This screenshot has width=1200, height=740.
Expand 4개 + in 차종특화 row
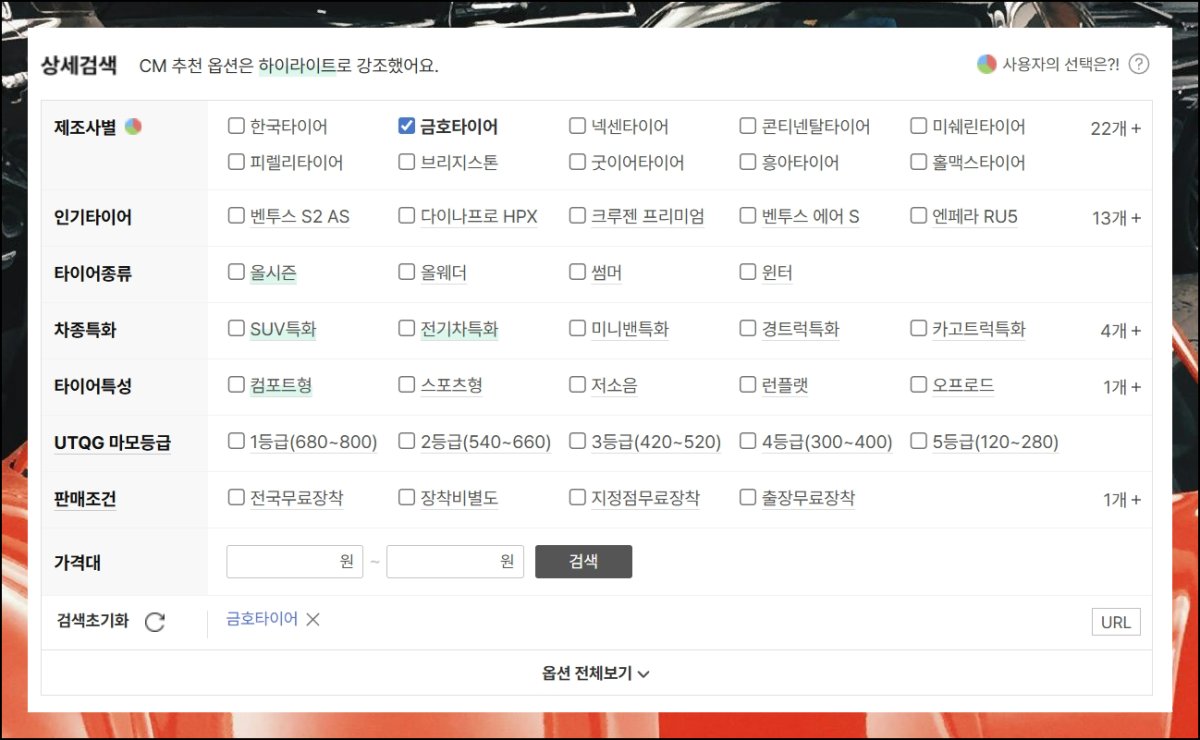(1120, 330)
